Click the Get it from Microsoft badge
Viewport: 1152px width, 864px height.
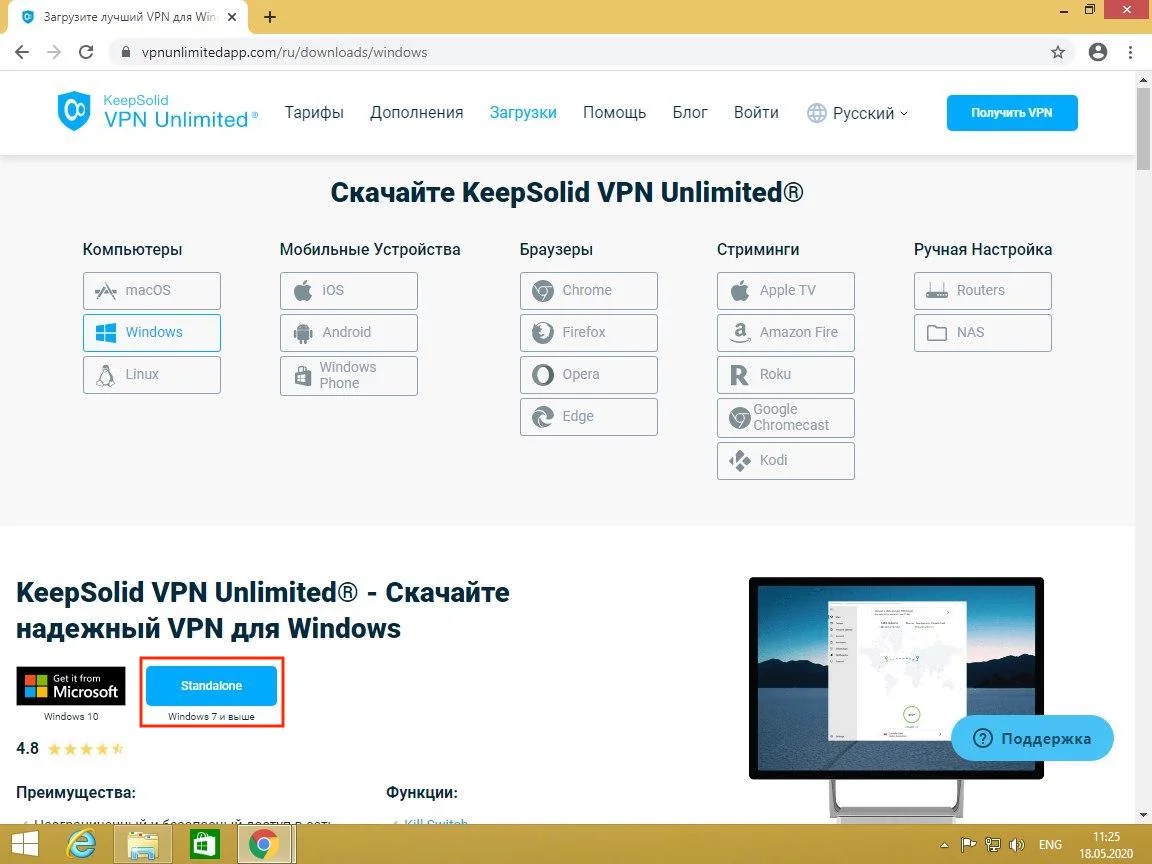pyautogui.click(x=71, y=686)
